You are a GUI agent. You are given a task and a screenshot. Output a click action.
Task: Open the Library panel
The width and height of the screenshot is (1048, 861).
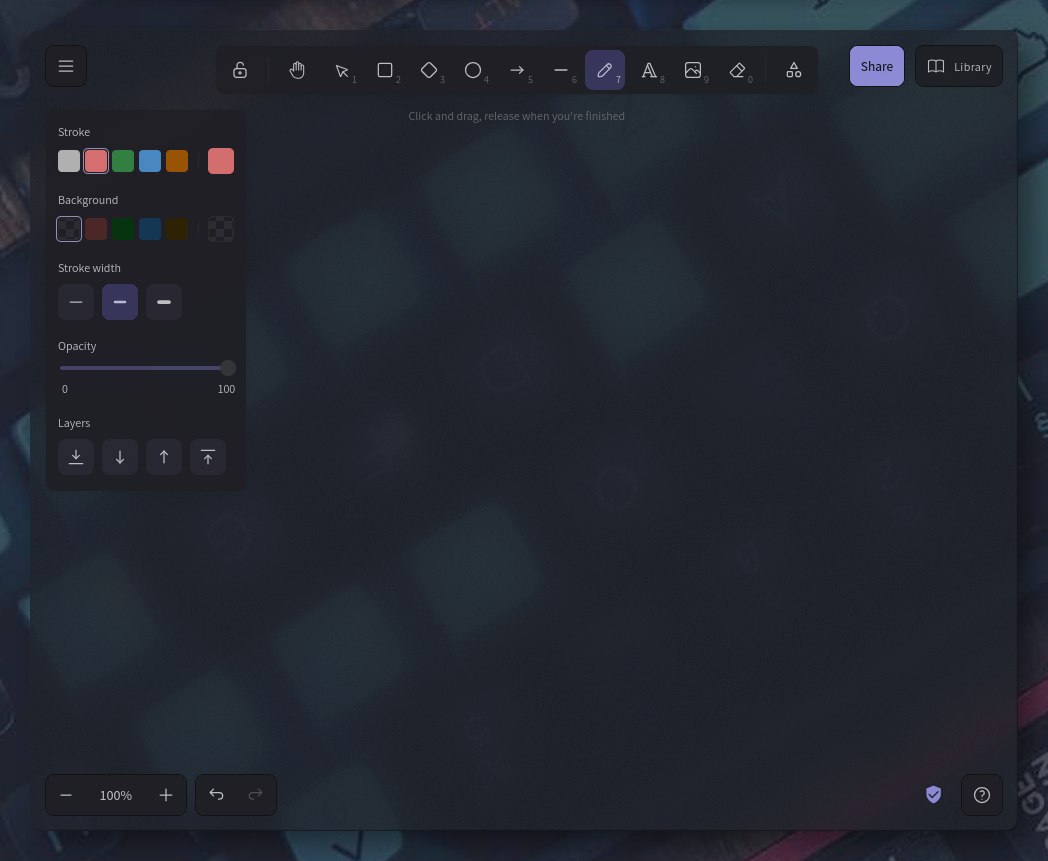959,66
